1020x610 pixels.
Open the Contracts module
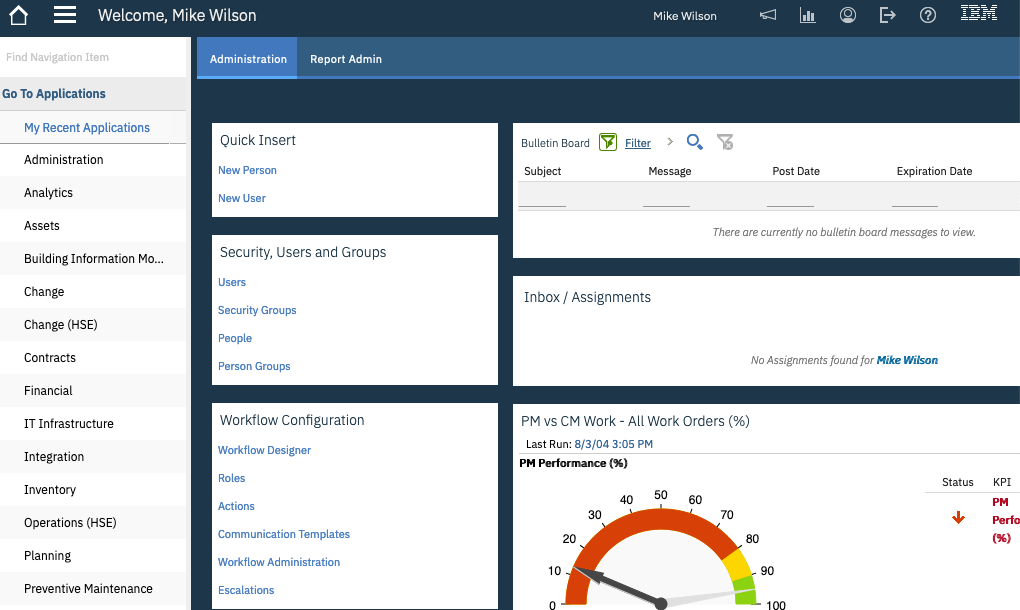pyautogui.click(x=93, y=358)
